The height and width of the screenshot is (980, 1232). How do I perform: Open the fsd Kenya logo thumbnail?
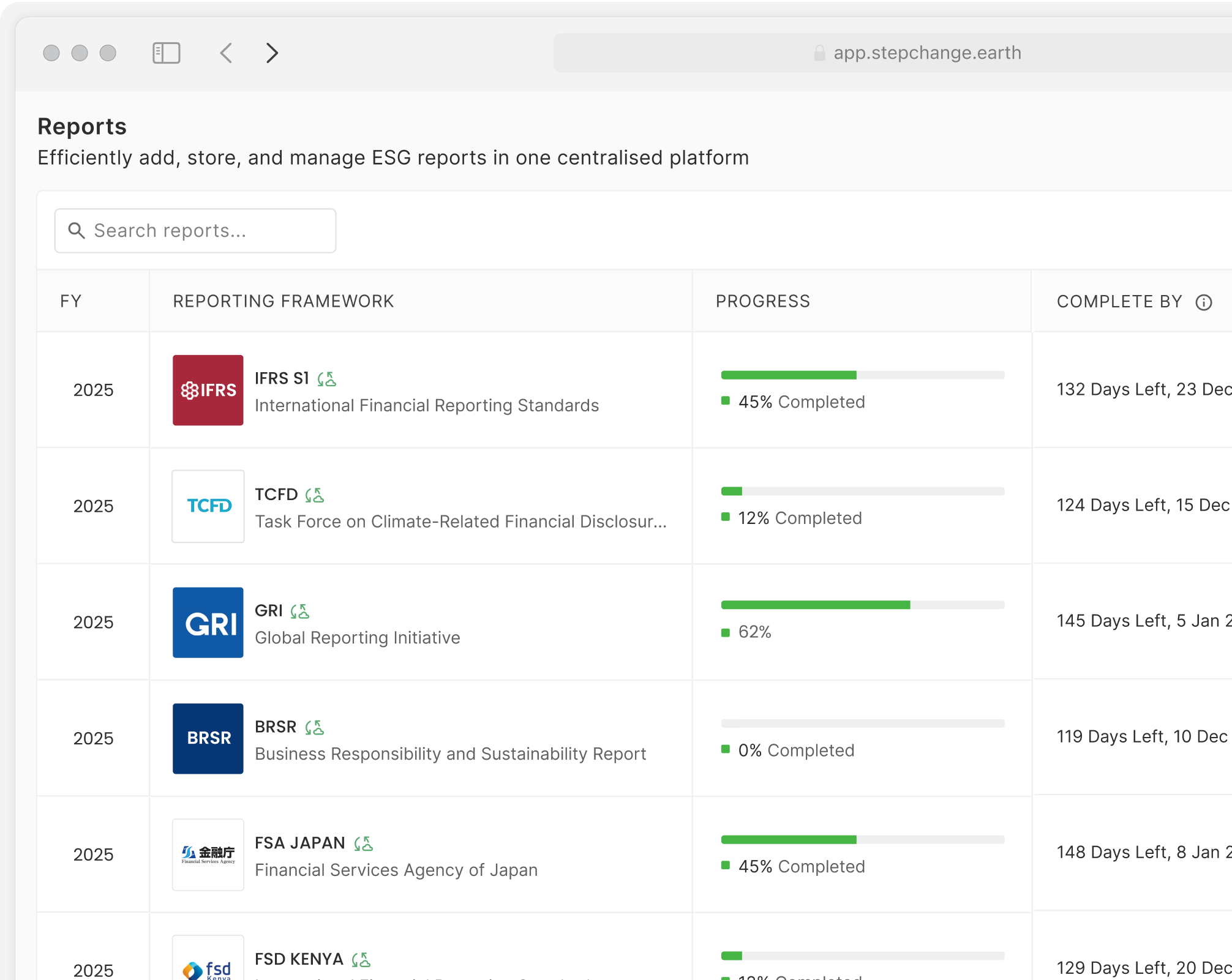(208, 959)
